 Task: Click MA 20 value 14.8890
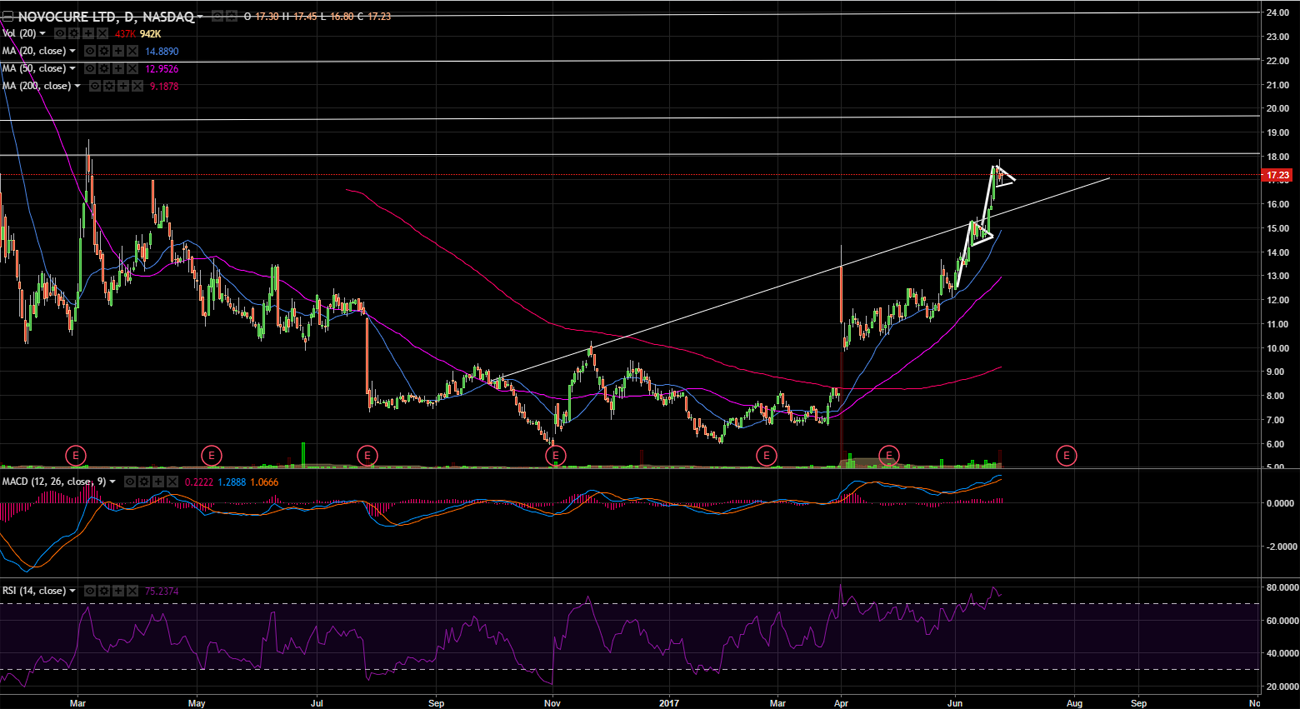(162, 51)
